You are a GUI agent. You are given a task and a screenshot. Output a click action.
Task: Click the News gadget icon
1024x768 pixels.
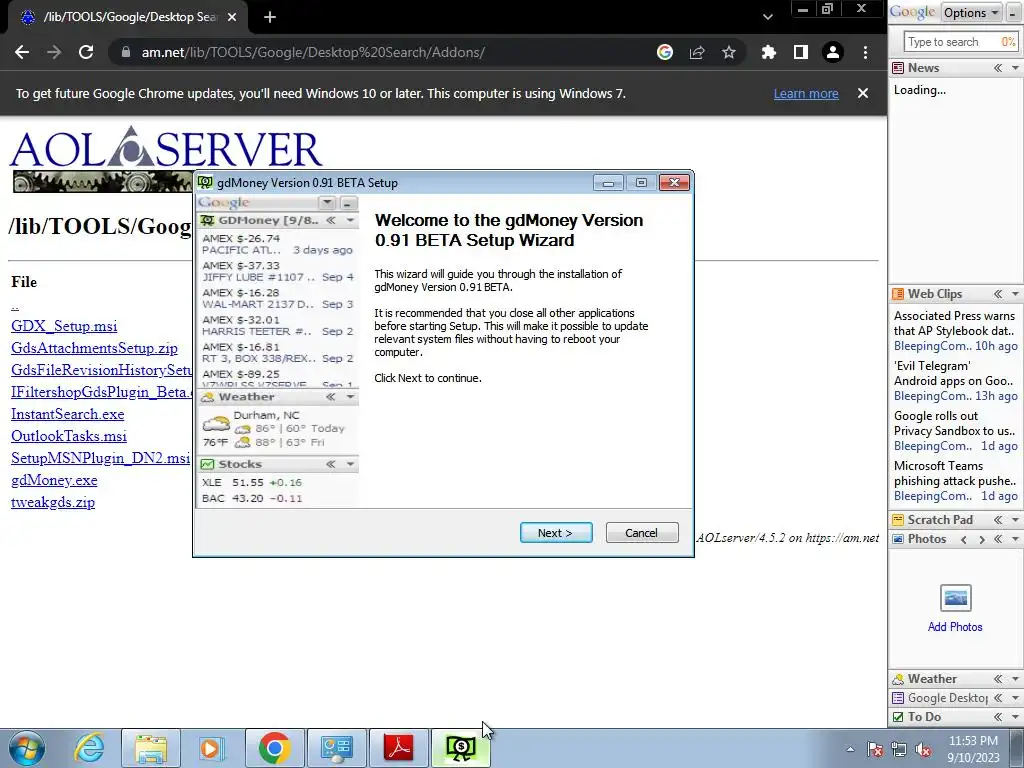(x=898, y=68)
